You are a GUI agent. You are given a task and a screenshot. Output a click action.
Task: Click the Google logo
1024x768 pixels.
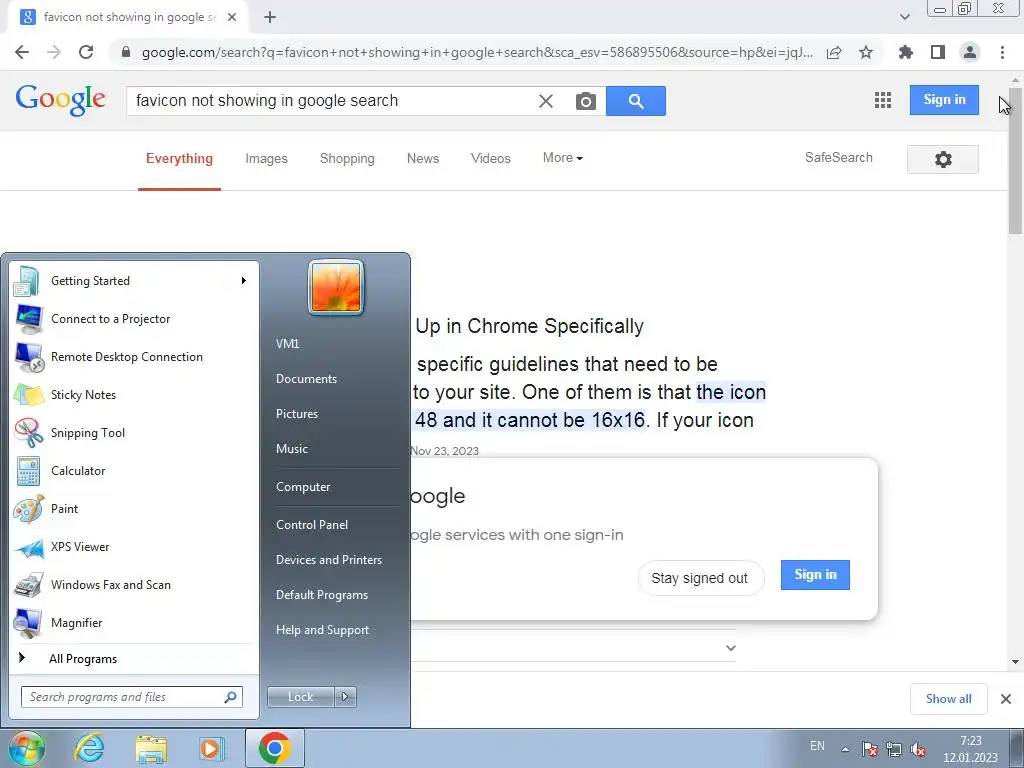60,100
